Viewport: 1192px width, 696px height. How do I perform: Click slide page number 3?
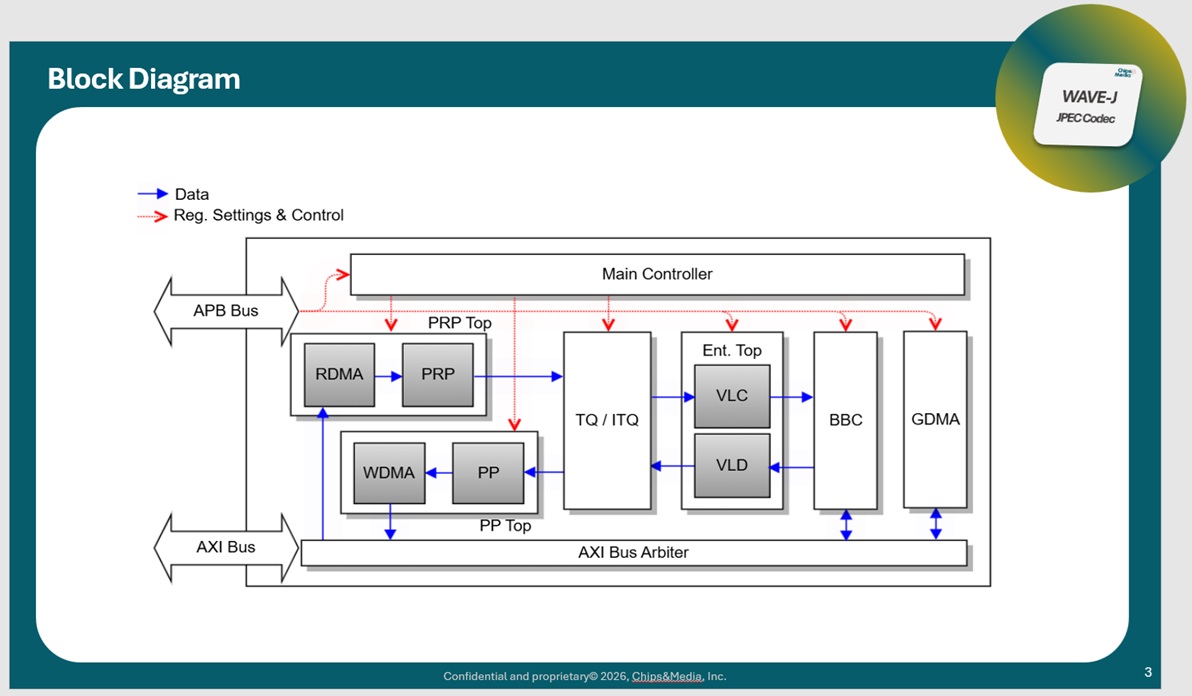coord(1148,672)
